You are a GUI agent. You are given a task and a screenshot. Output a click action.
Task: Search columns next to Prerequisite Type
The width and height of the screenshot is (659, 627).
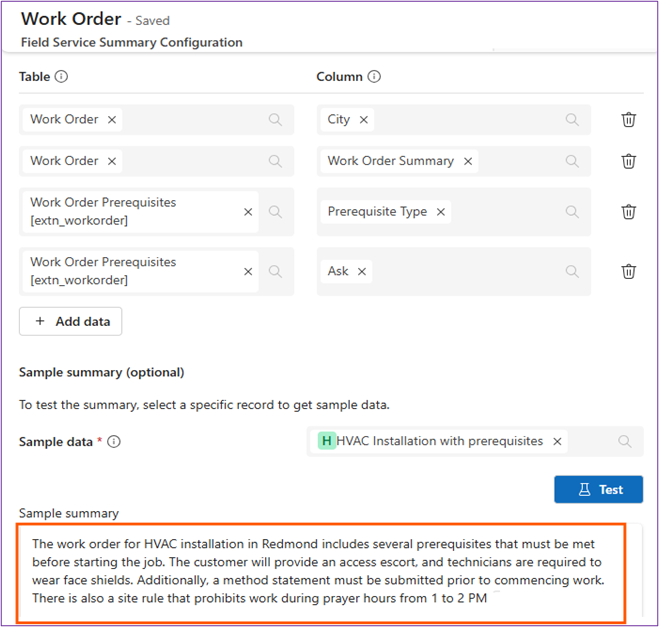click(x=572, y=212)
